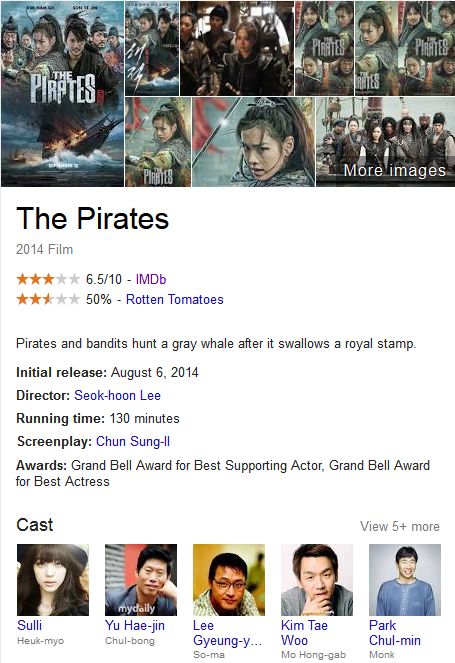Open the Rotten Tomatoes link
The height and width of the screenshot is (663, 455).
(x=175, y=299)
